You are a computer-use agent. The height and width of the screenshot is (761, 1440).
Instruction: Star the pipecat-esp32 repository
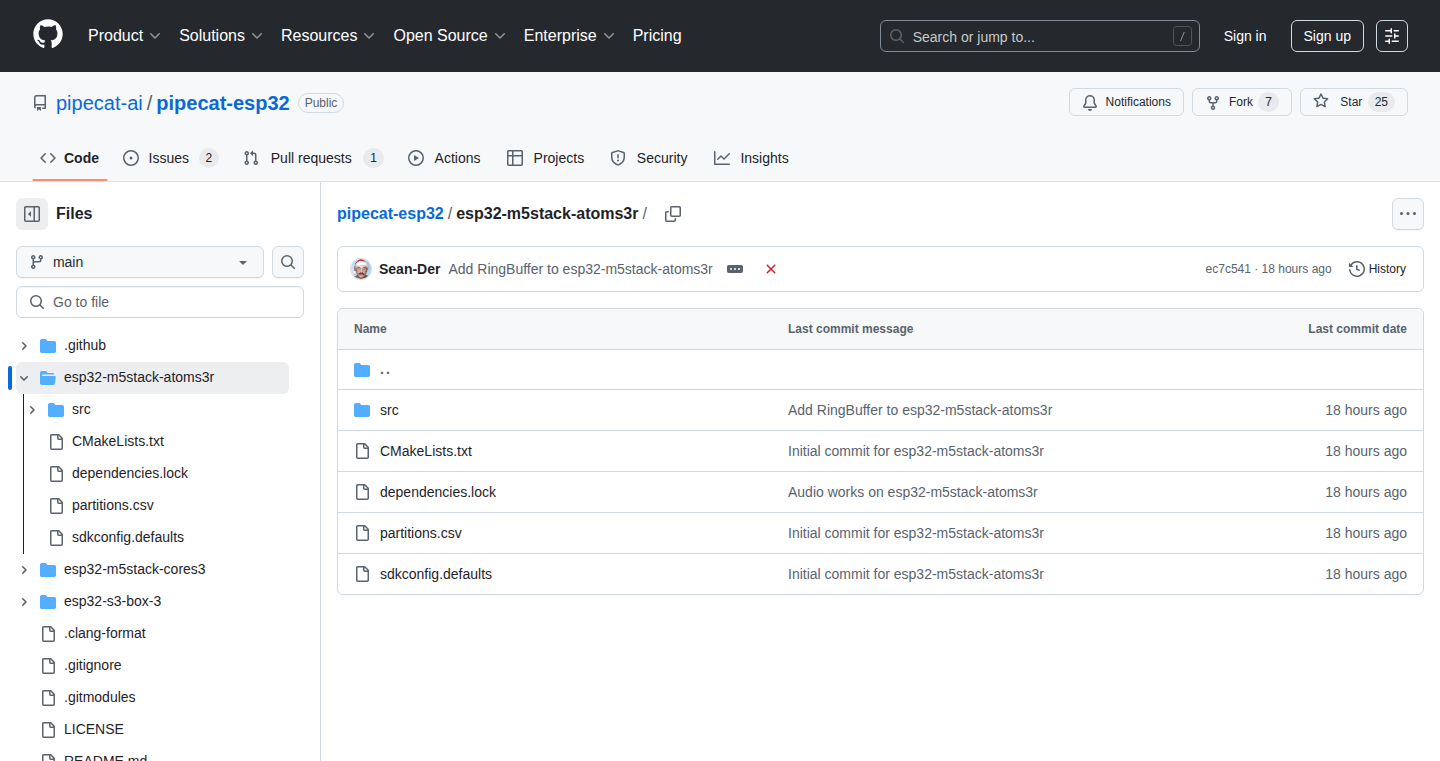pos(1354,102)
